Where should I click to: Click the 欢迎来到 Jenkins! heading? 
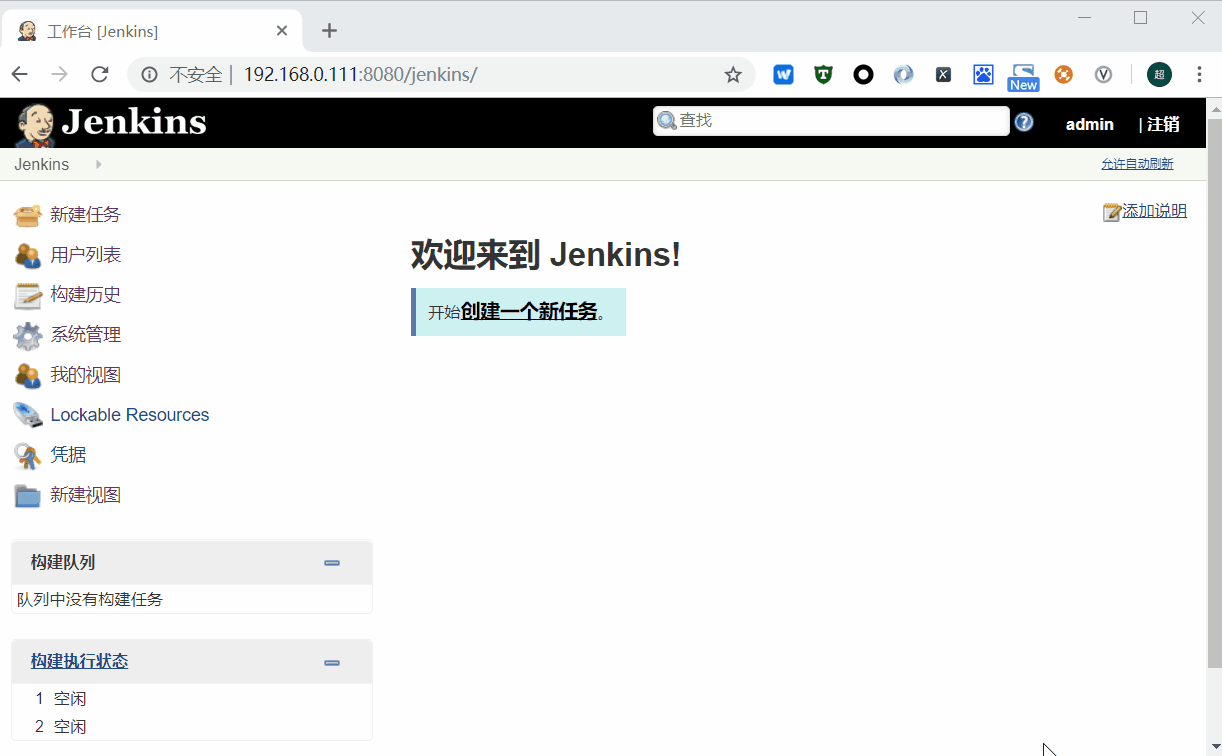546,255
